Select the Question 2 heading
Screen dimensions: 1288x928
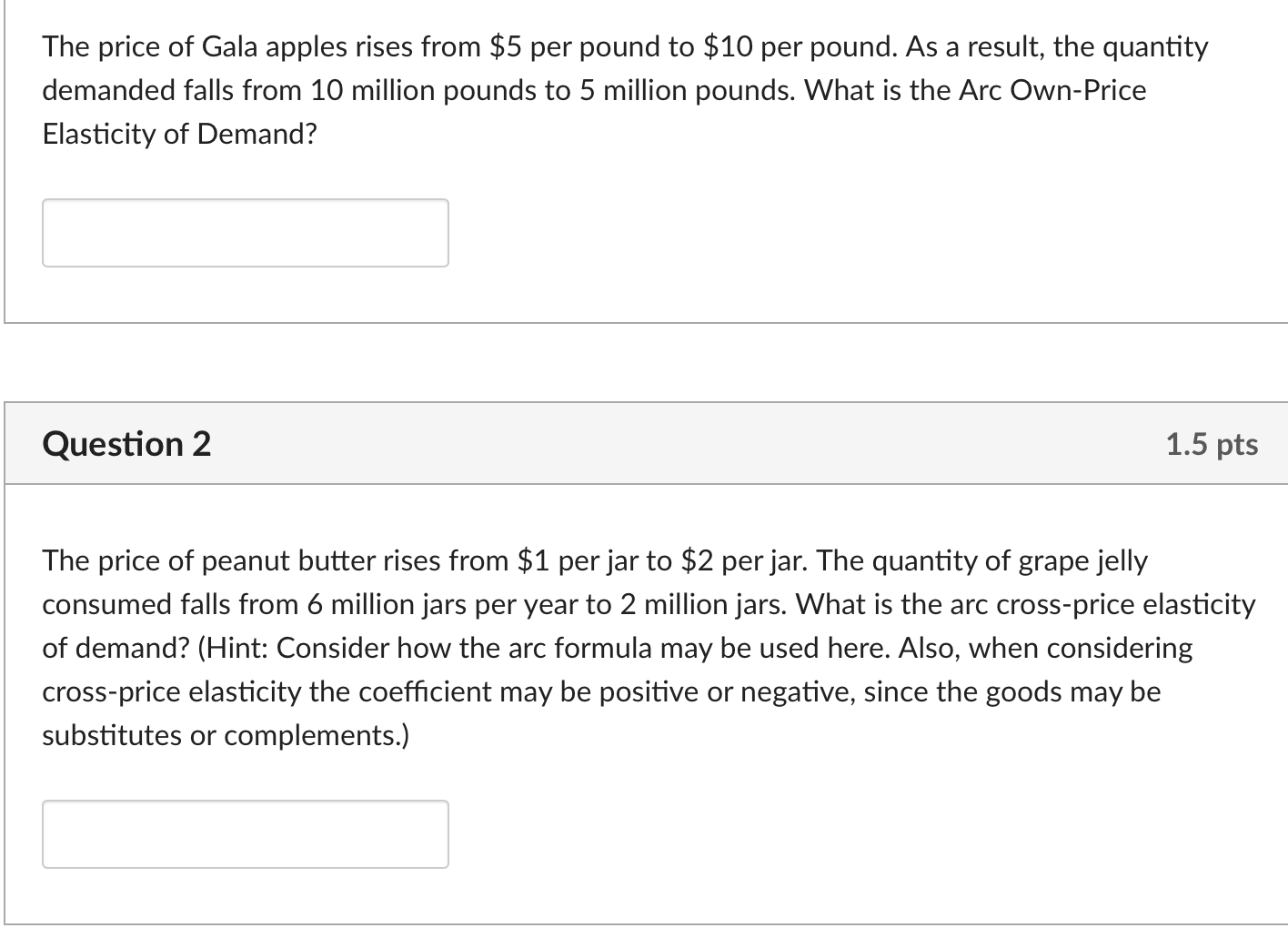126,444
